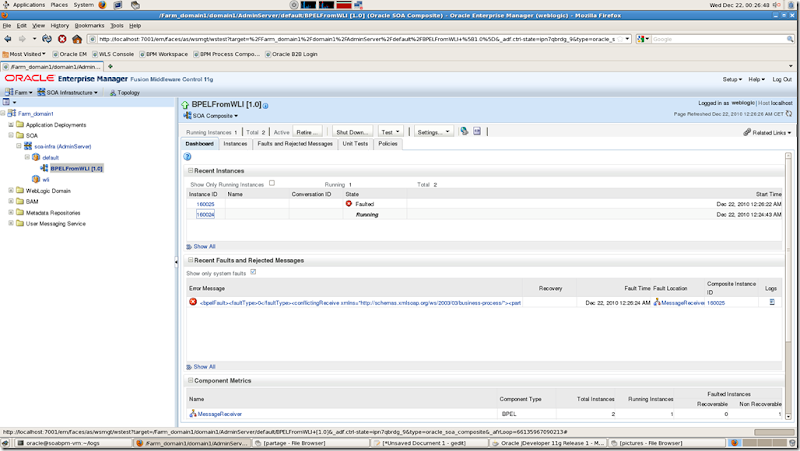The width and height of the screenshot is (800, 451).
Task: Open the SOA Infrastructure dropdown
Action: [x=68, y=92]
